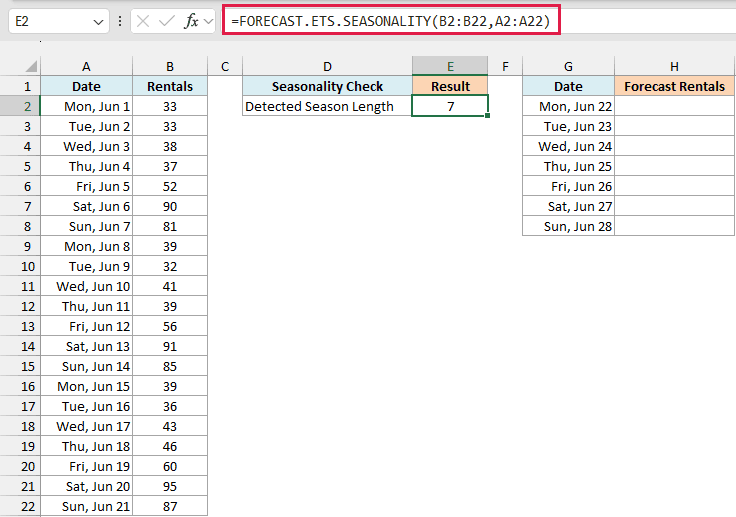
Task: Open the Name Box dropdown arrow
Action: [x=98, y=22]
